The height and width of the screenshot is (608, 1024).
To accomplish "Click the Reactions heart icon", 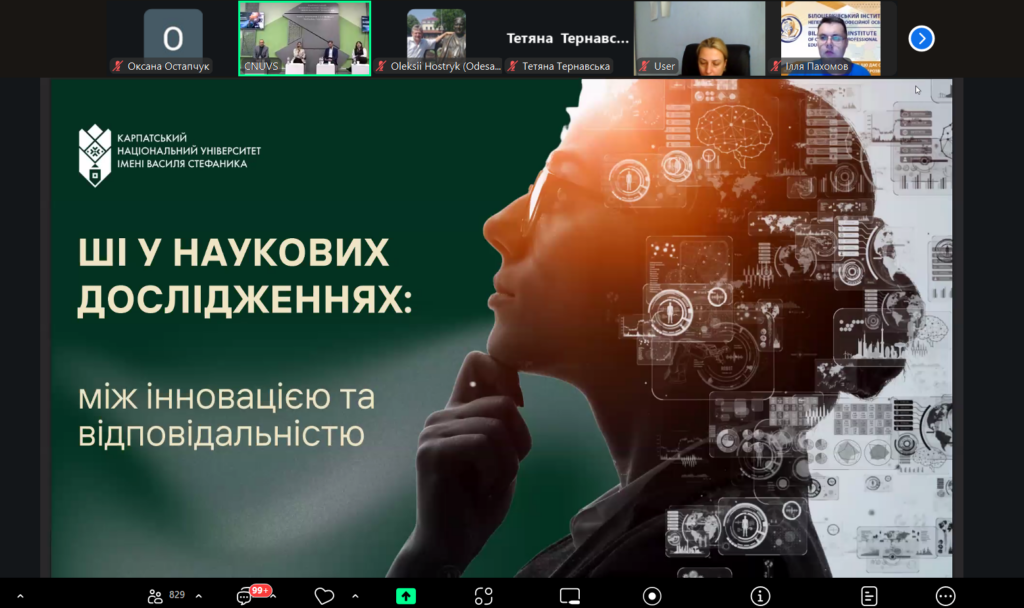I will pyautogui.click(x=324, y=596).
